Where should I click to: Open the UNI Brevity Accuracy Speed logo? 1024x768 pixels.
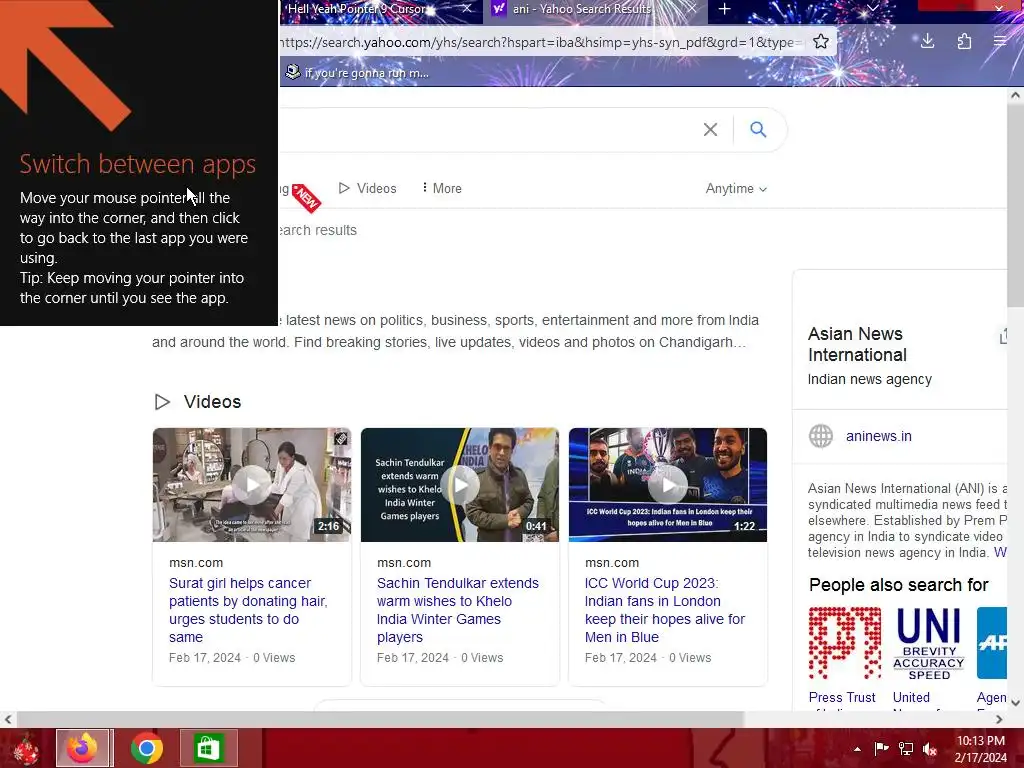929,643
